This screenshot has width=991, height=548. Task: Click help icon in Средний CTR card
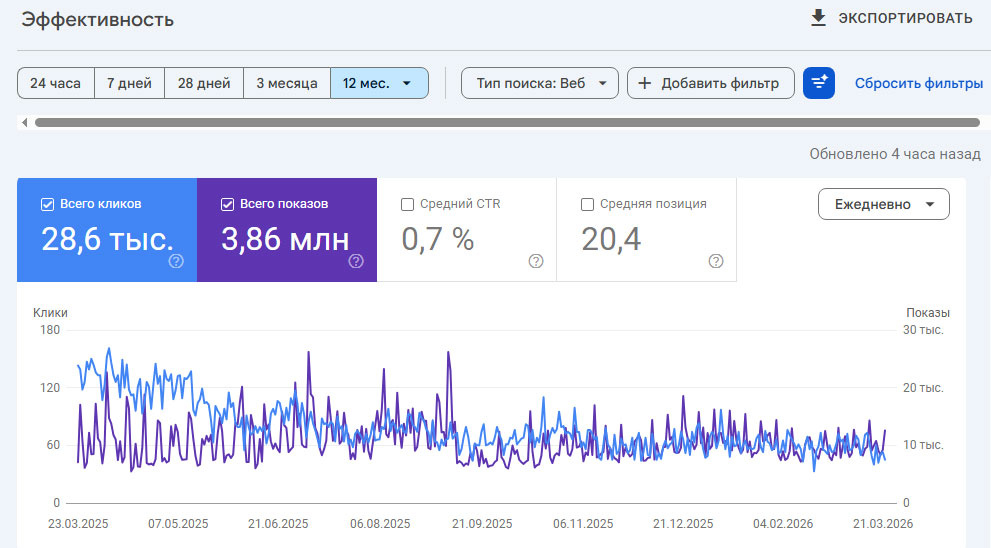click(x=536, y=261)
